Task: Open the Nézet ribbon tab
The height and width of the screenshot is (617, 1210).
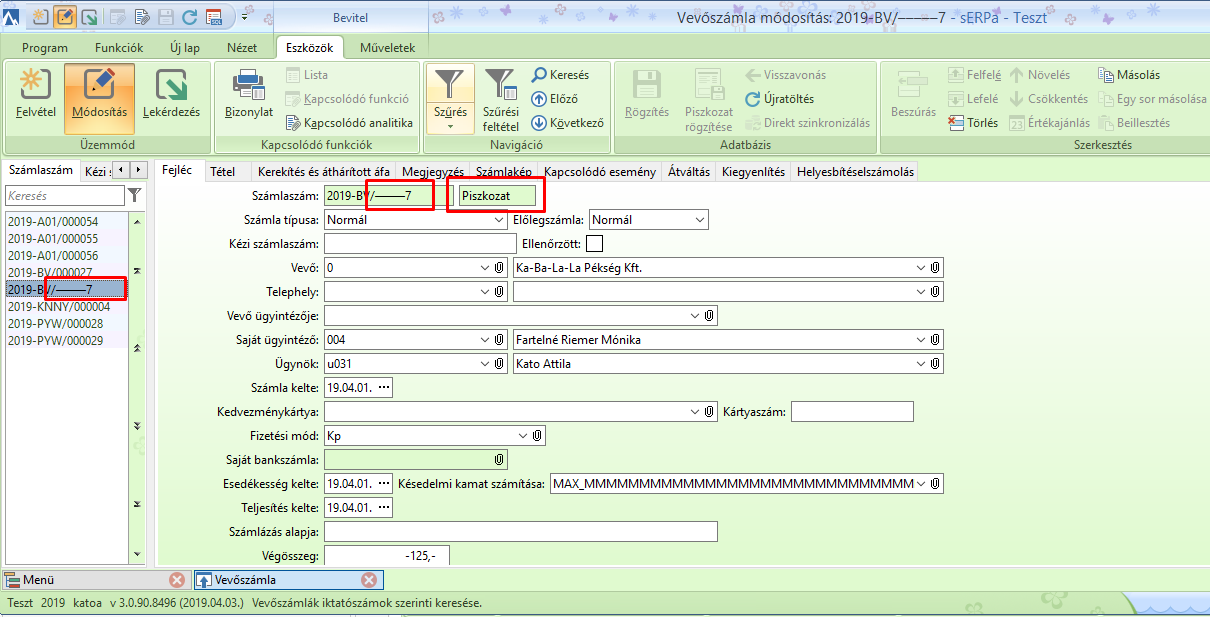Action: [x=241, y=48]
